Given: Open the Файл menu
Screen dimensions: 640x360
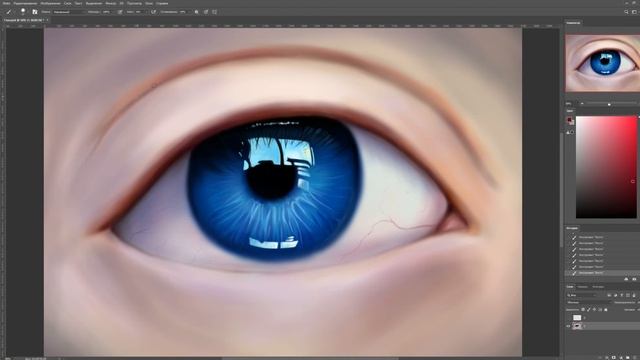Looking at the screenshot, I should point(7,3).
